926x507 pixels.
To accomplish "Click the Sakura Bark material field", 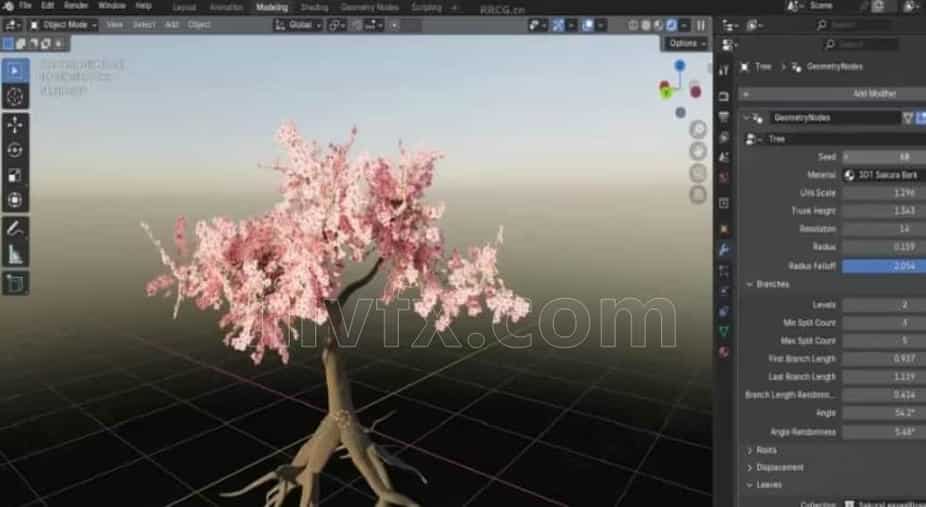I will [884, 175].
